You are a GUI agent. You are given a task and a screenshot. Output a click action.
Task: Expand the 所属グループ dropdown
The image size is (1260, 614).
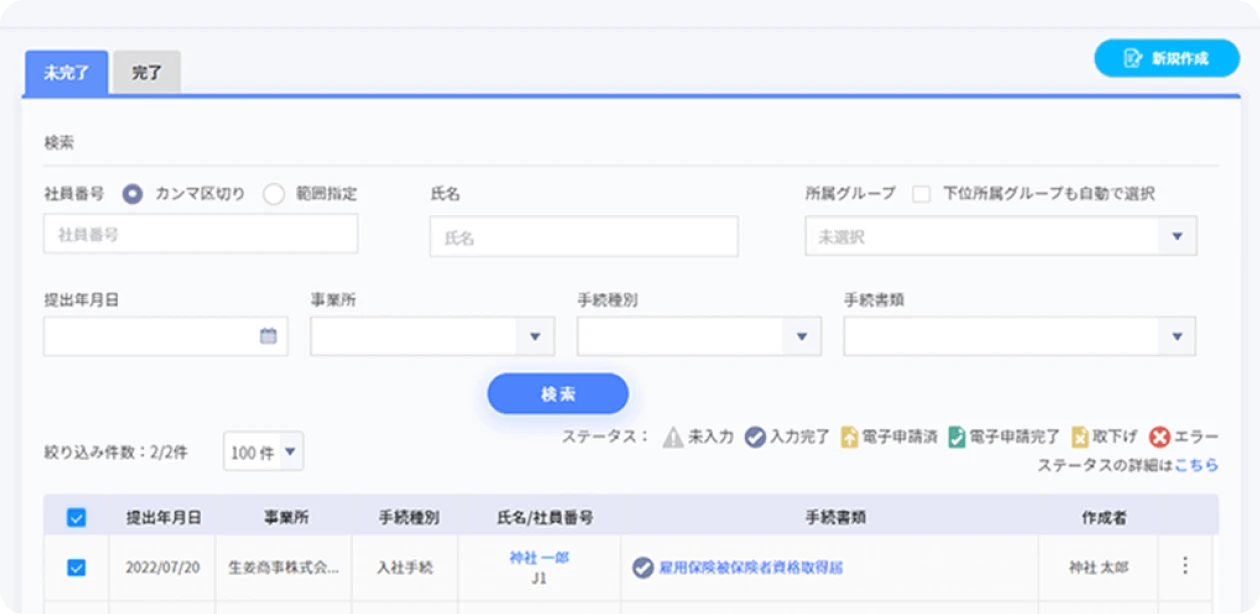point(1176,237)
